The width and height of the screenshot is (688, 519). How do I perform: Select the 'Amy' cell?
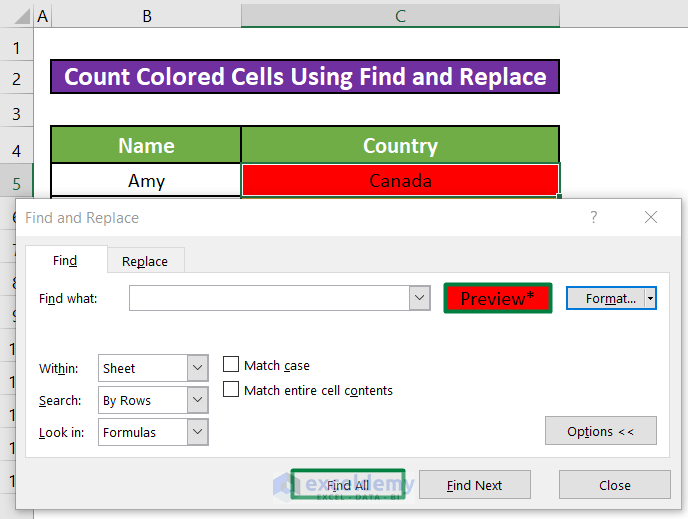pos(146,180)
